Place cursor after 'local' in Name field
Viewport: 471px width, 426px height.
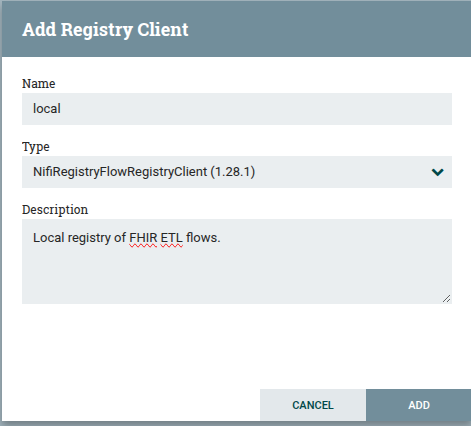61,109
